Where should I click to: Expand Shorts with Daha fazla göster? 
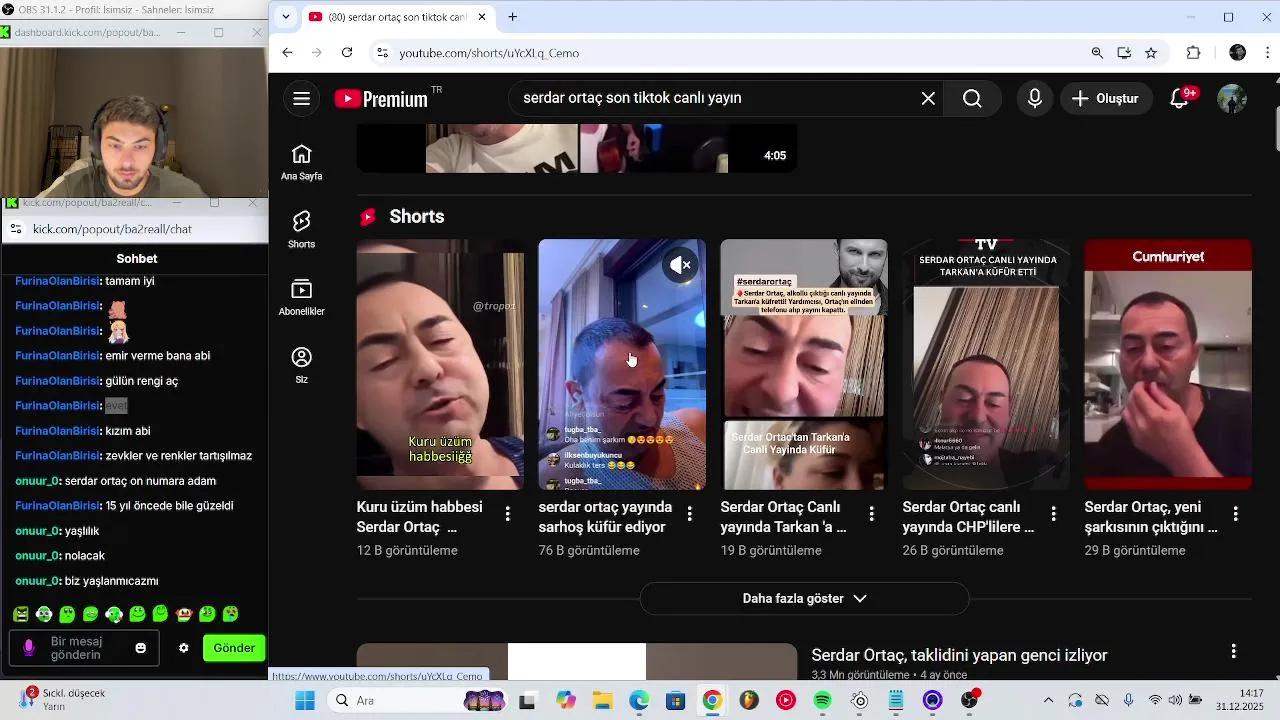(x=804, y=598)
